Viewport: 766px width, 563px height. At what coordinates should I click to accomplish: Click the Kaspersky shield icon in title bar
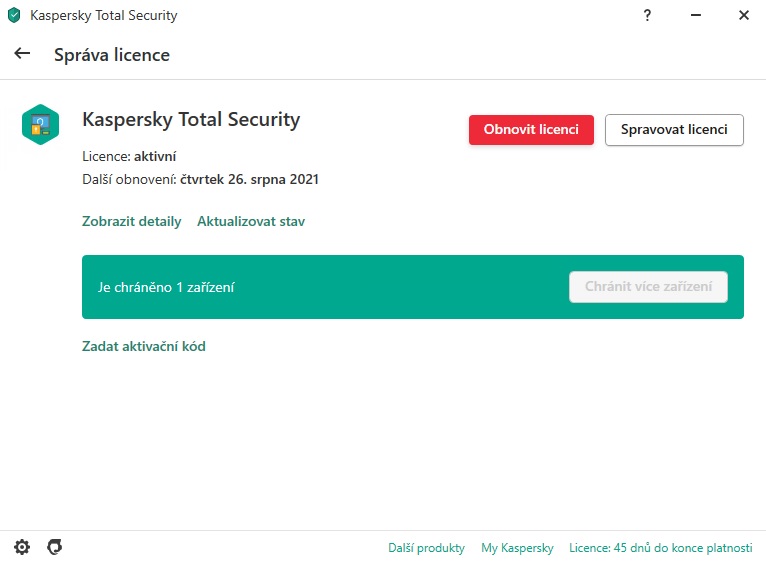click(14, 15)
